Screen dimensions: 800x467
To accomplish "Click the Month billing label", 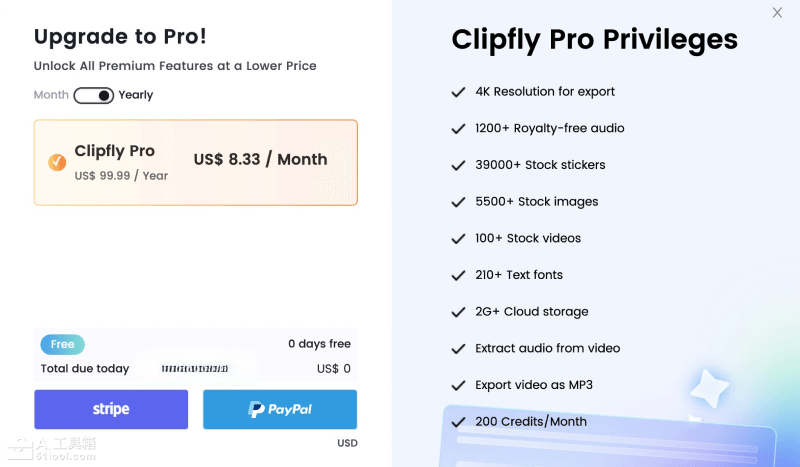I will (51, 95).
